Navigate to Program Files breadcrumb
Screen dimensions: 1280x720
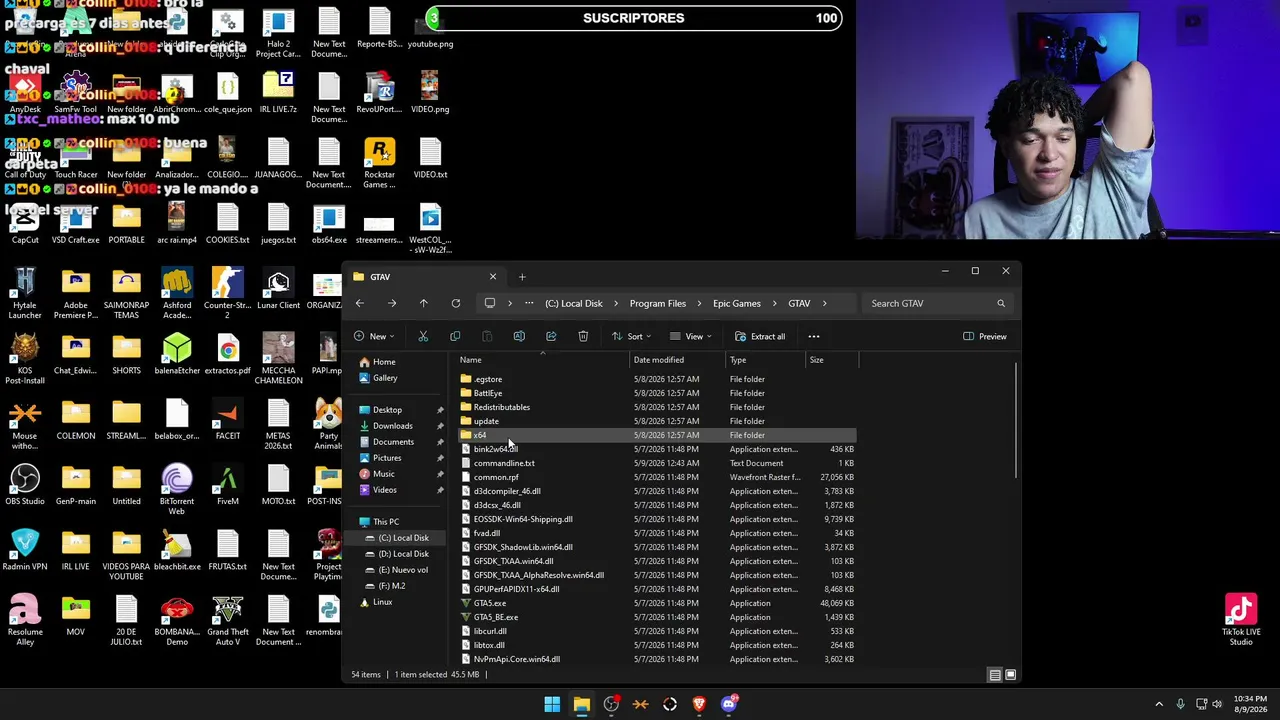[658, 303]
